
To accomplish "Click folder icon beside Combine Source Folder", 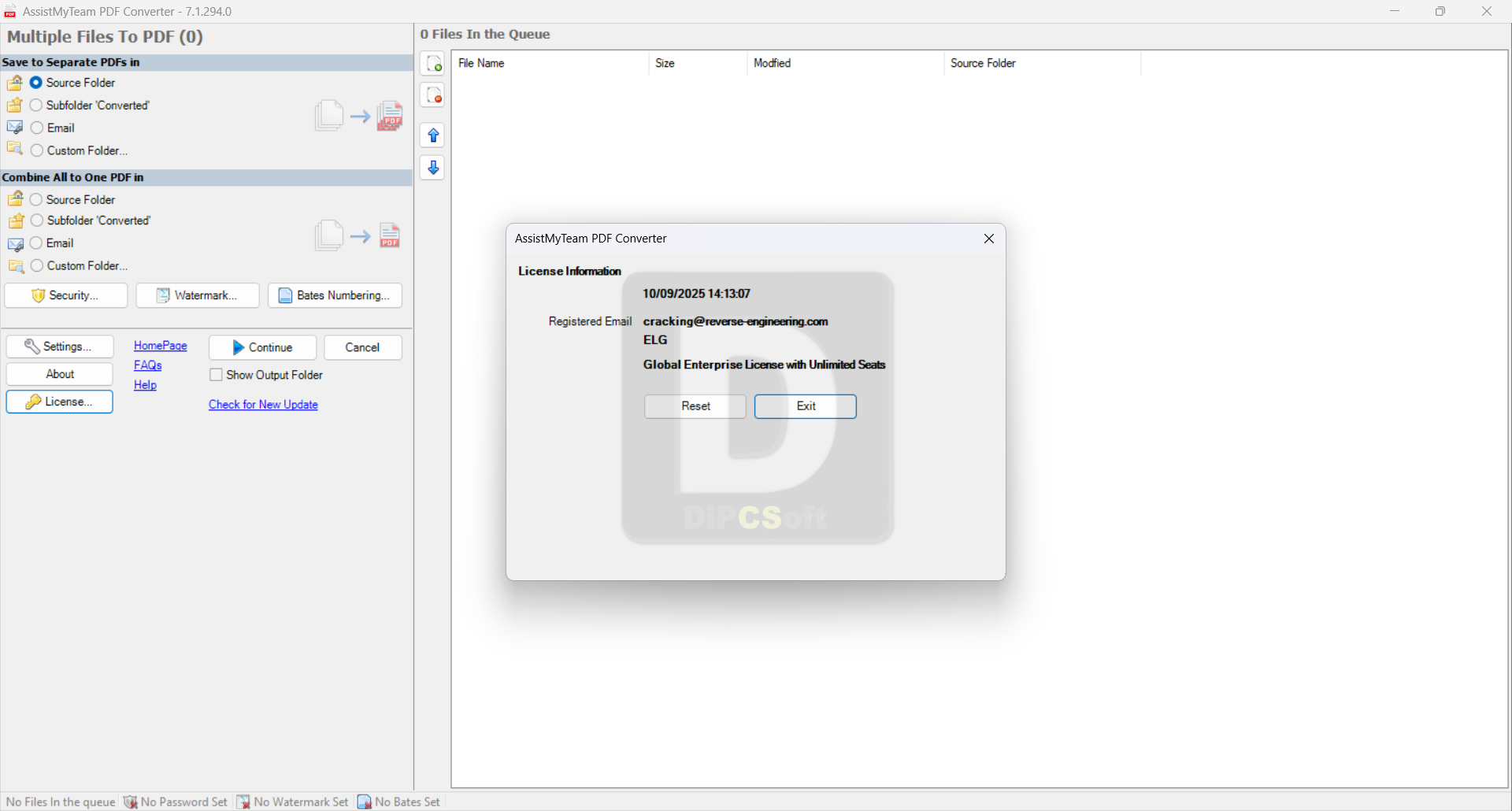I will [15, 198].
